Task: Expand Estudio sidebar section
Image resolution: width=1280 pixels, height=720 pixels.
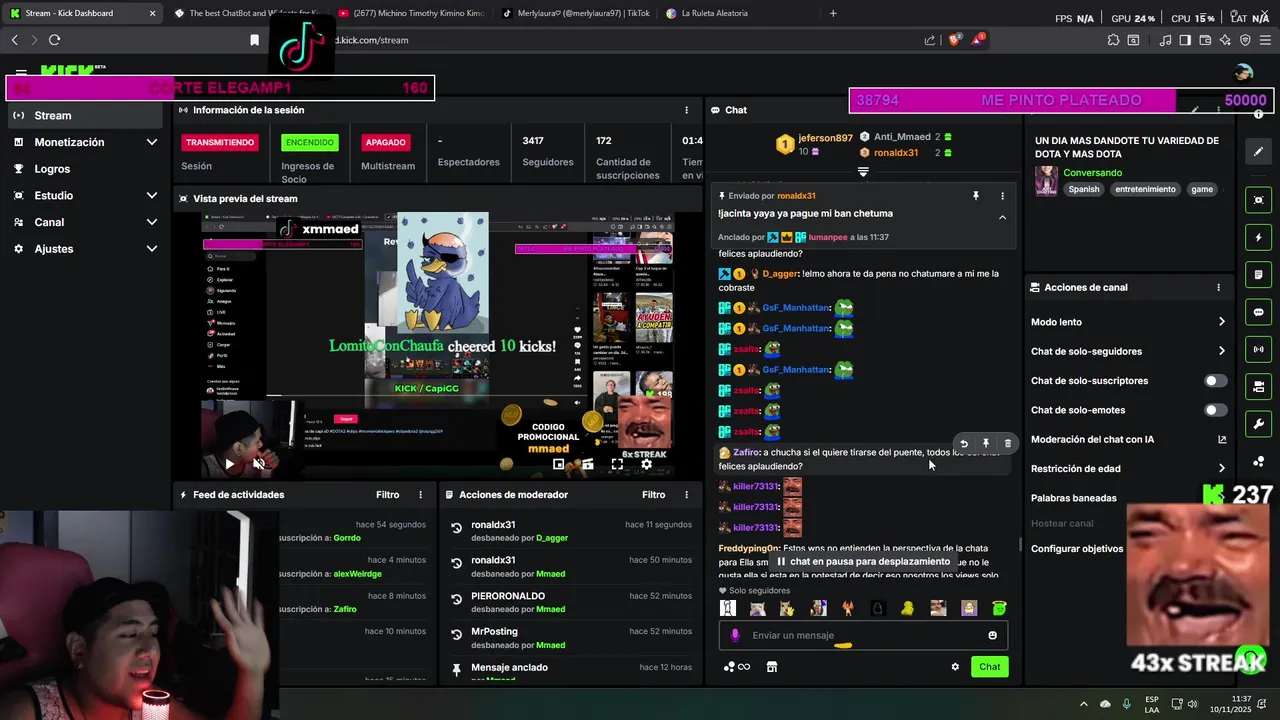Action: [x=151, y=195]
